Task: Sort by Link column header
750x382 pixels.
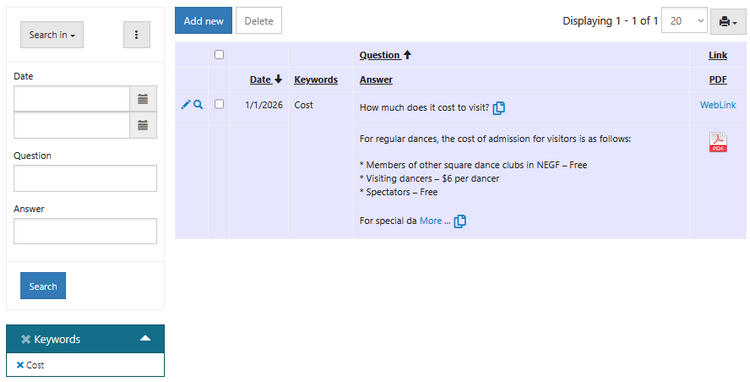Action: [x=717, y=55]
